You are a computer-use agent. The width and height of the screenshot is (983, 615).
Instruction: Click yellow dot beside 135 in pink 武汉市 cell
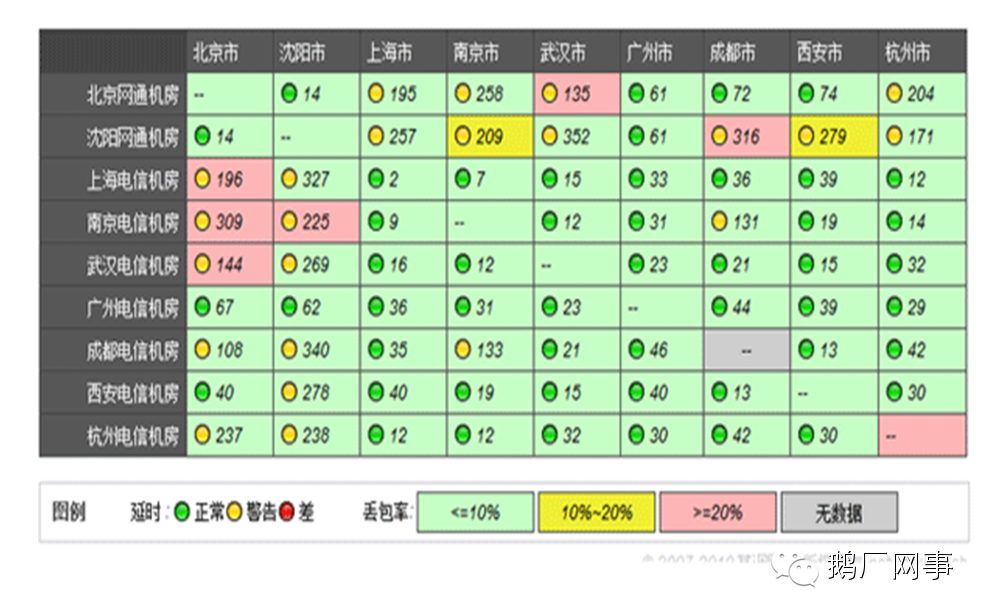[549, 93]
